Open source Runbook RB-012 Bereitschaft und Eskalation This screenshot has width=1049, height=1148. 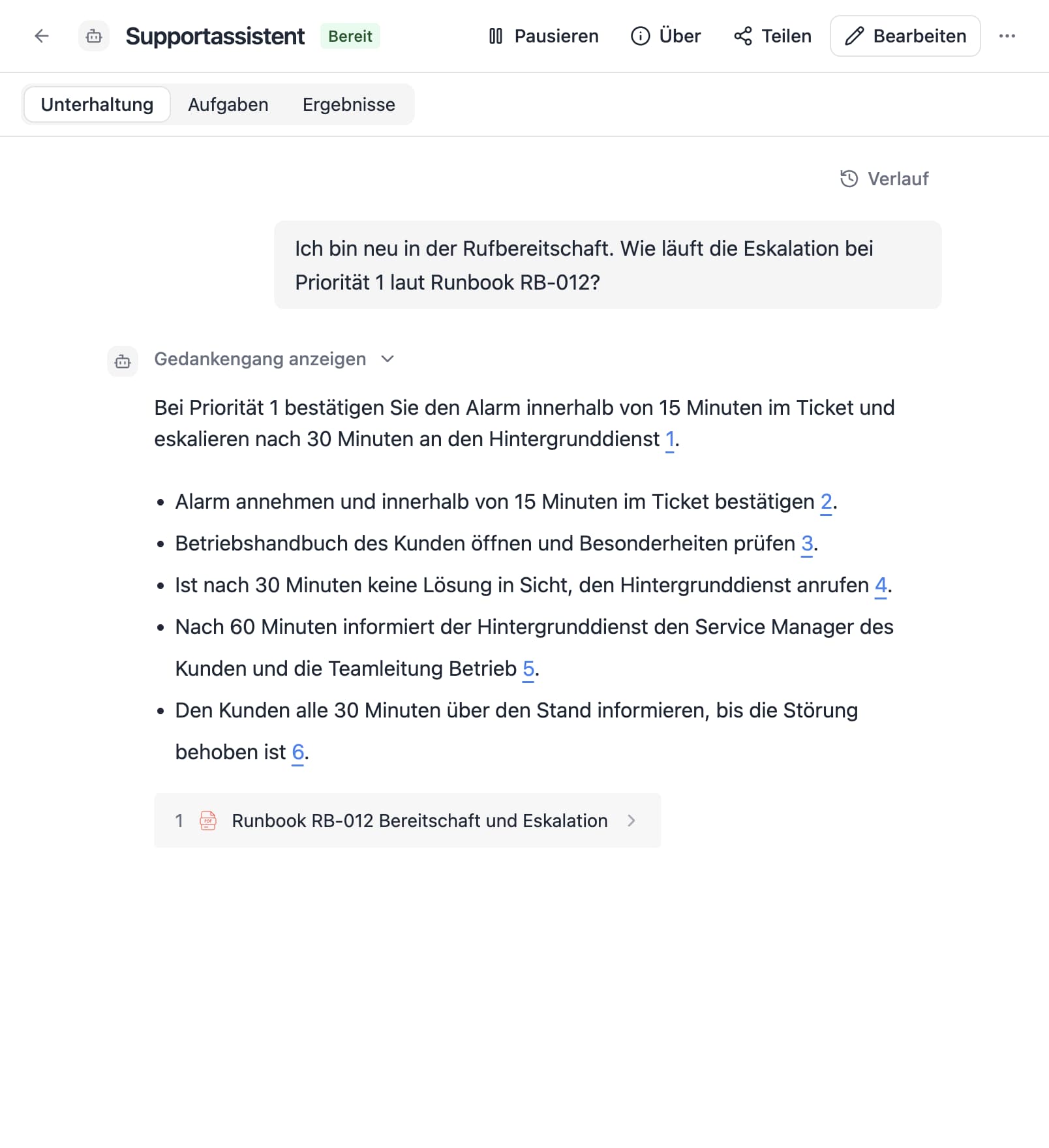[408, 821]
